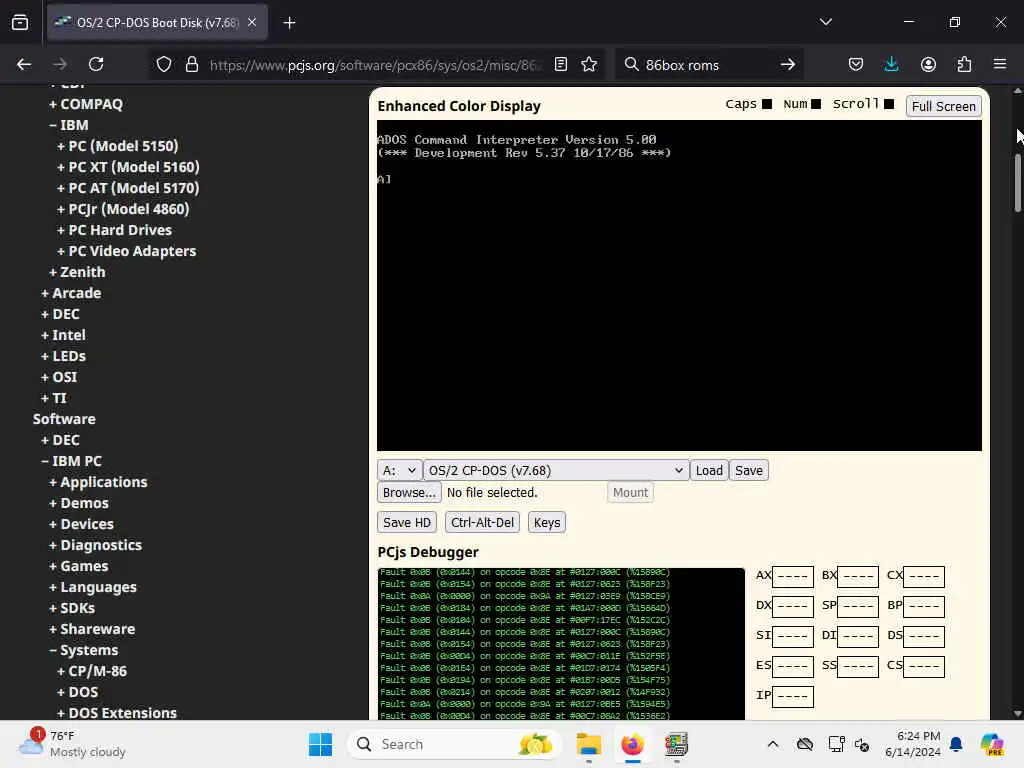Click the Save button next to Load

[x=748, y=470]
